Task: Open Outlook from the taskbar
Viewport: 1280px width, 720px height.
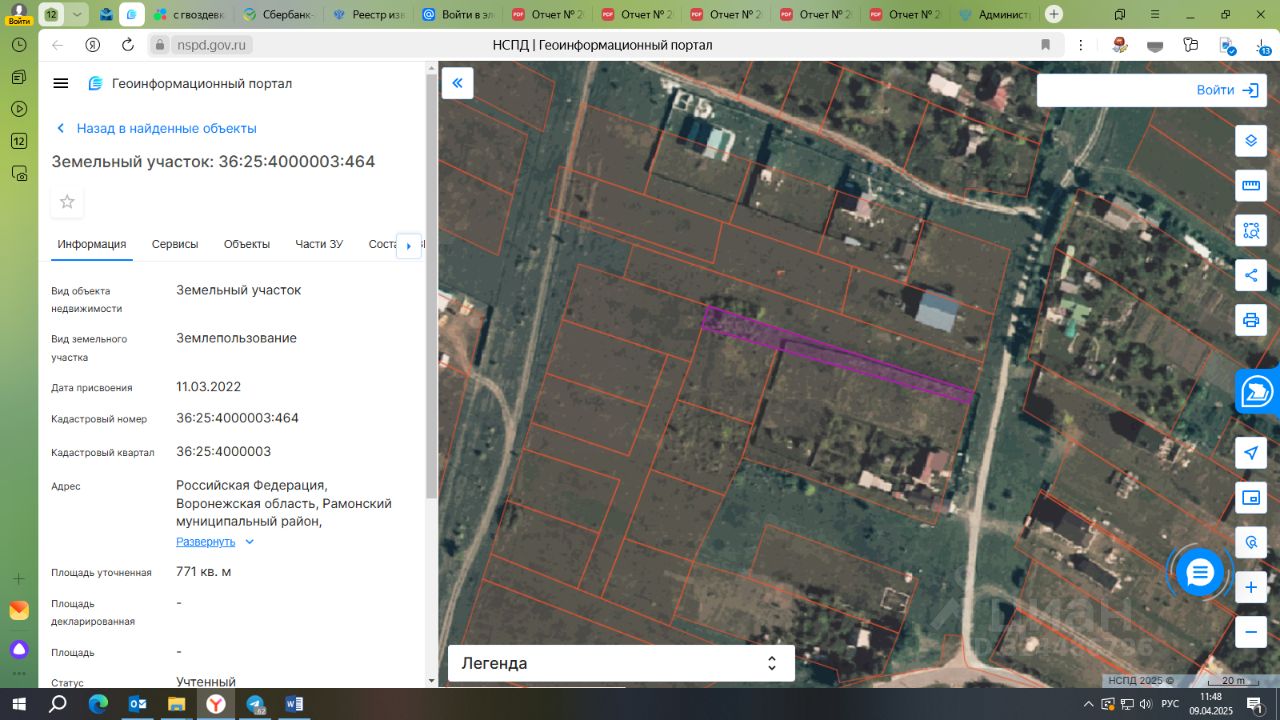Action: (x=137, y=704)
